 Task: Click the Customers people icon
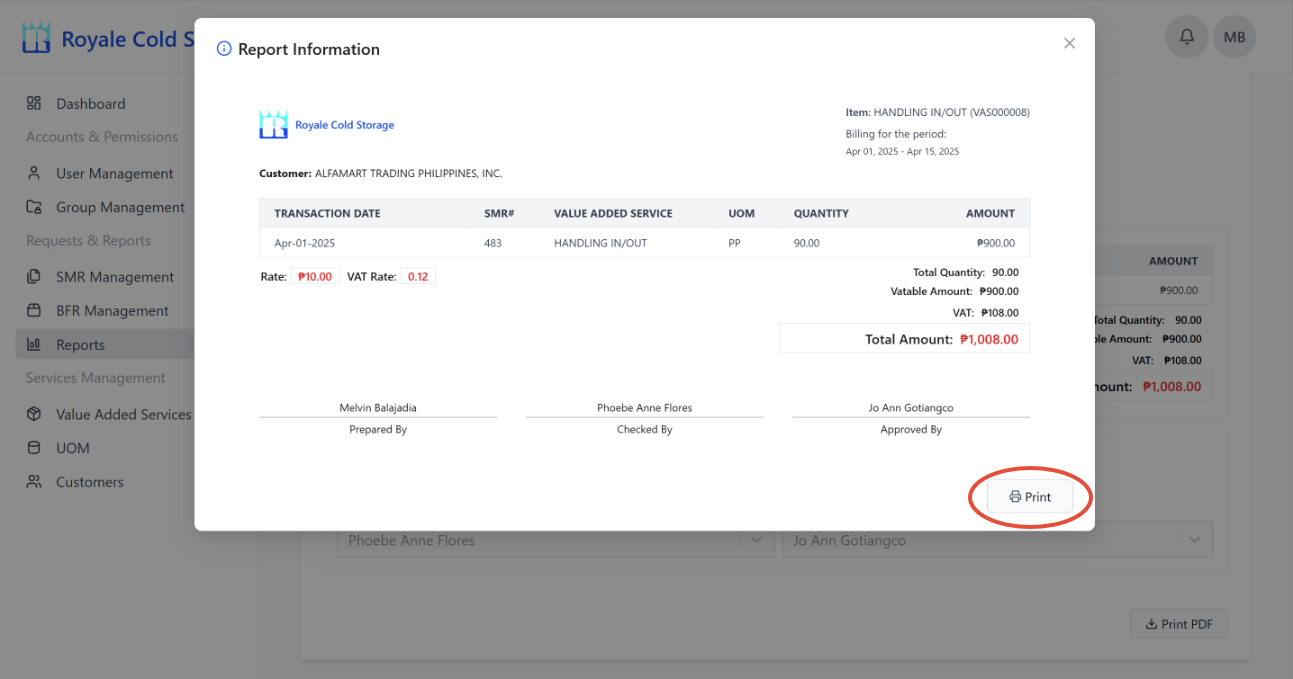tap(34, 482)
